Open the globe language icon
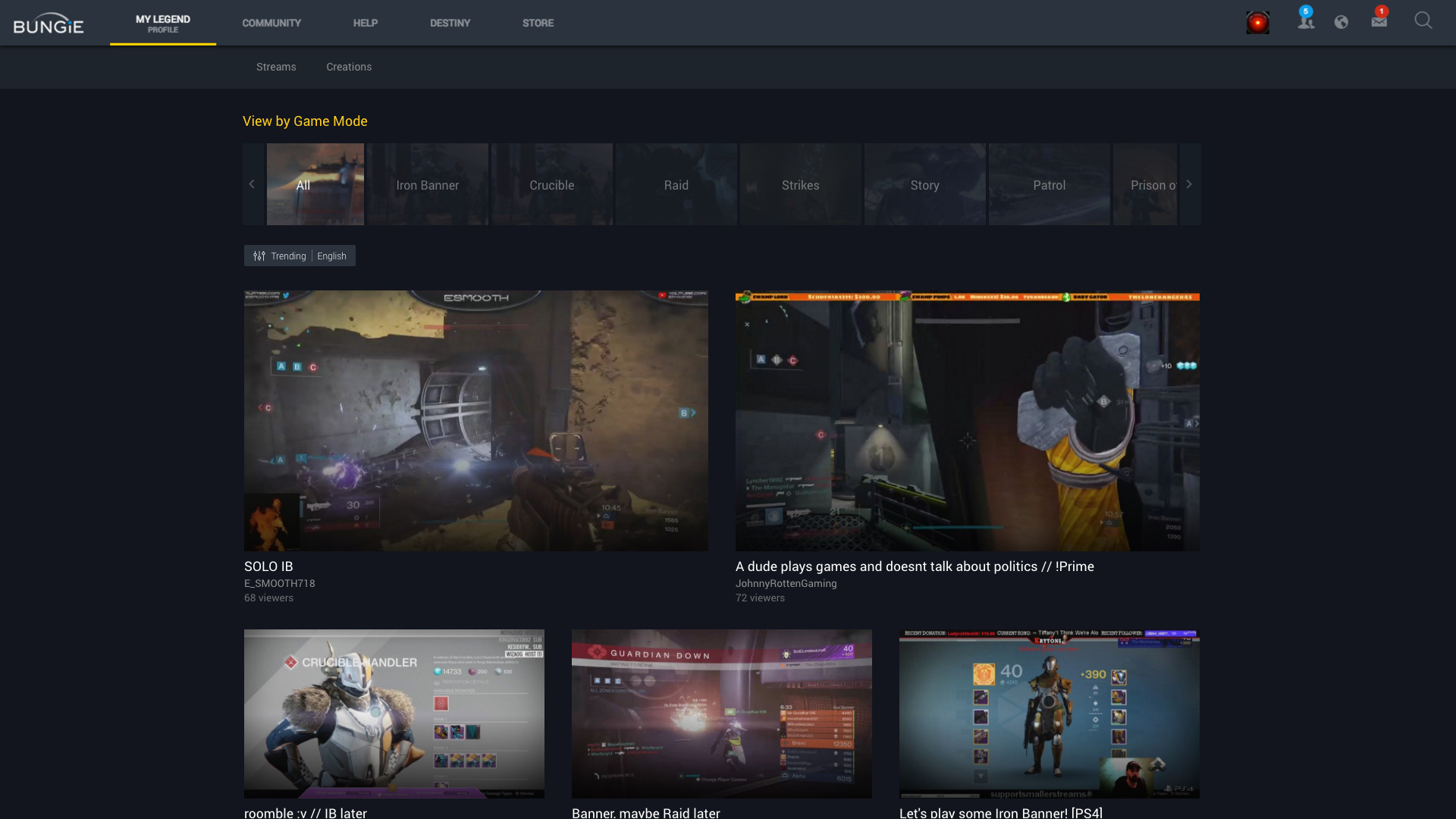 [1341, 23]
